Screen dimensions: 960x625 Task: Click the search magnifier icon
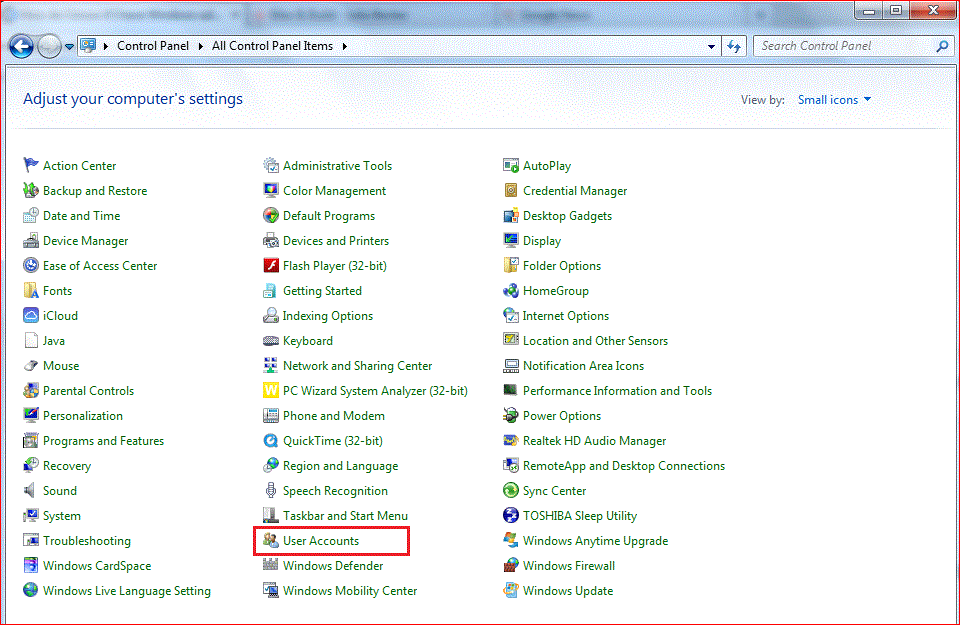click(942, 46)
